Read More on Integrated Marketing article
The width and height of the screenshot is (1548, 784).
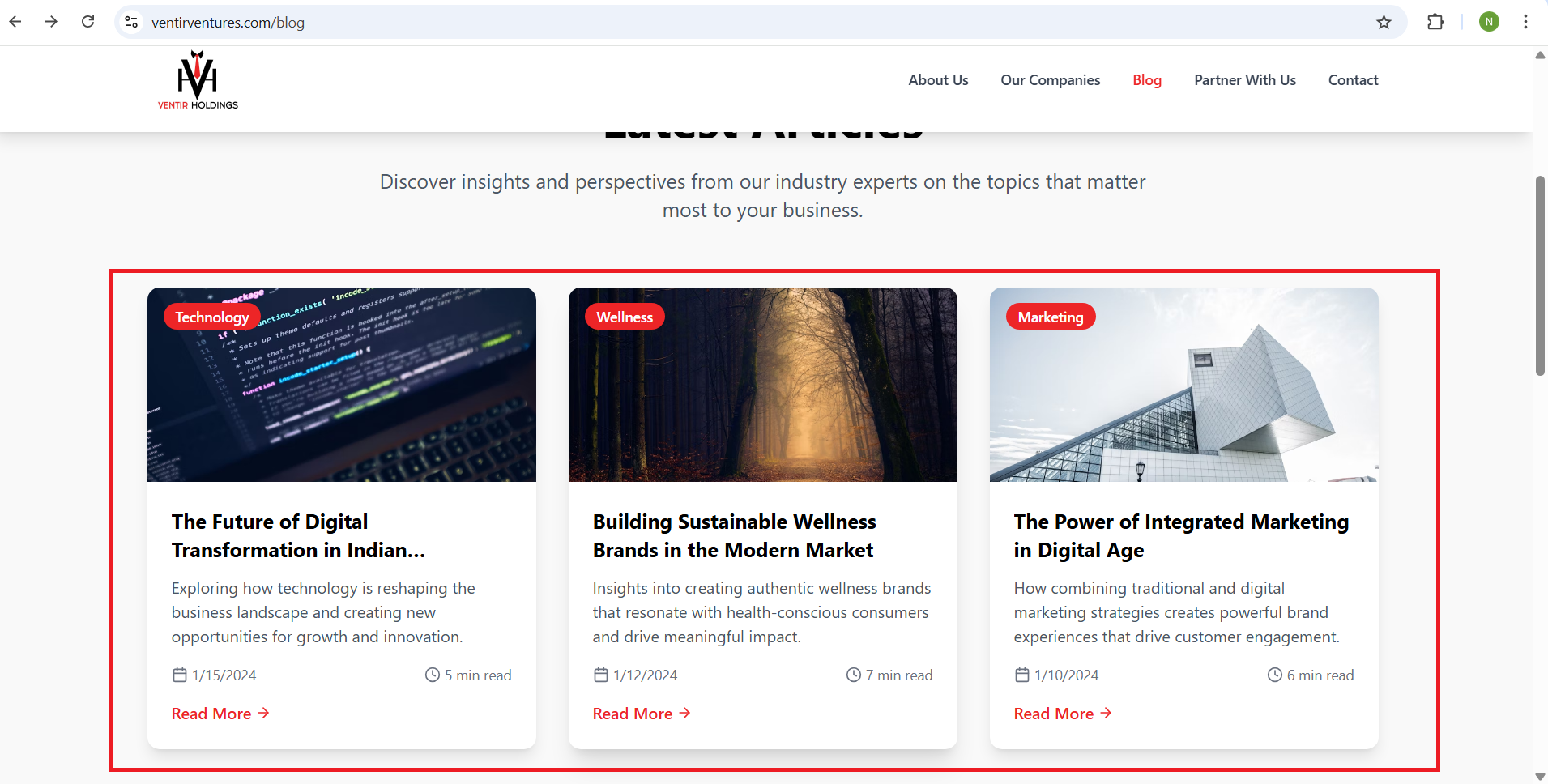(1062, 714)
